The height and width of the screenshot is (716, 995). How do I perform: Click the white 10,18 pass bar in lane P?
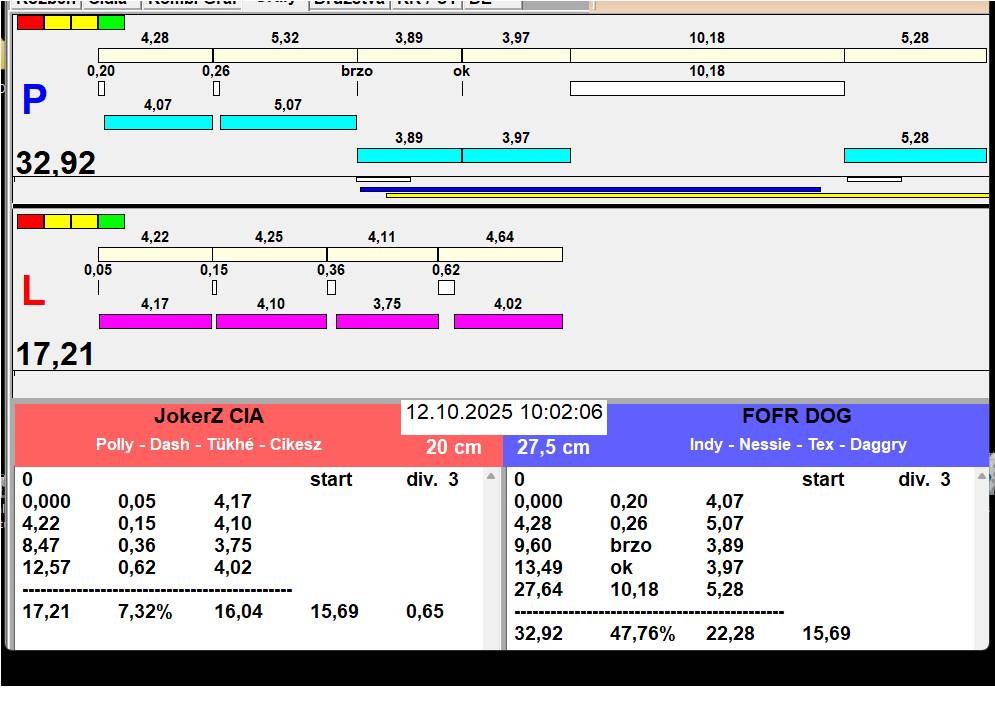tap(707, 88)
